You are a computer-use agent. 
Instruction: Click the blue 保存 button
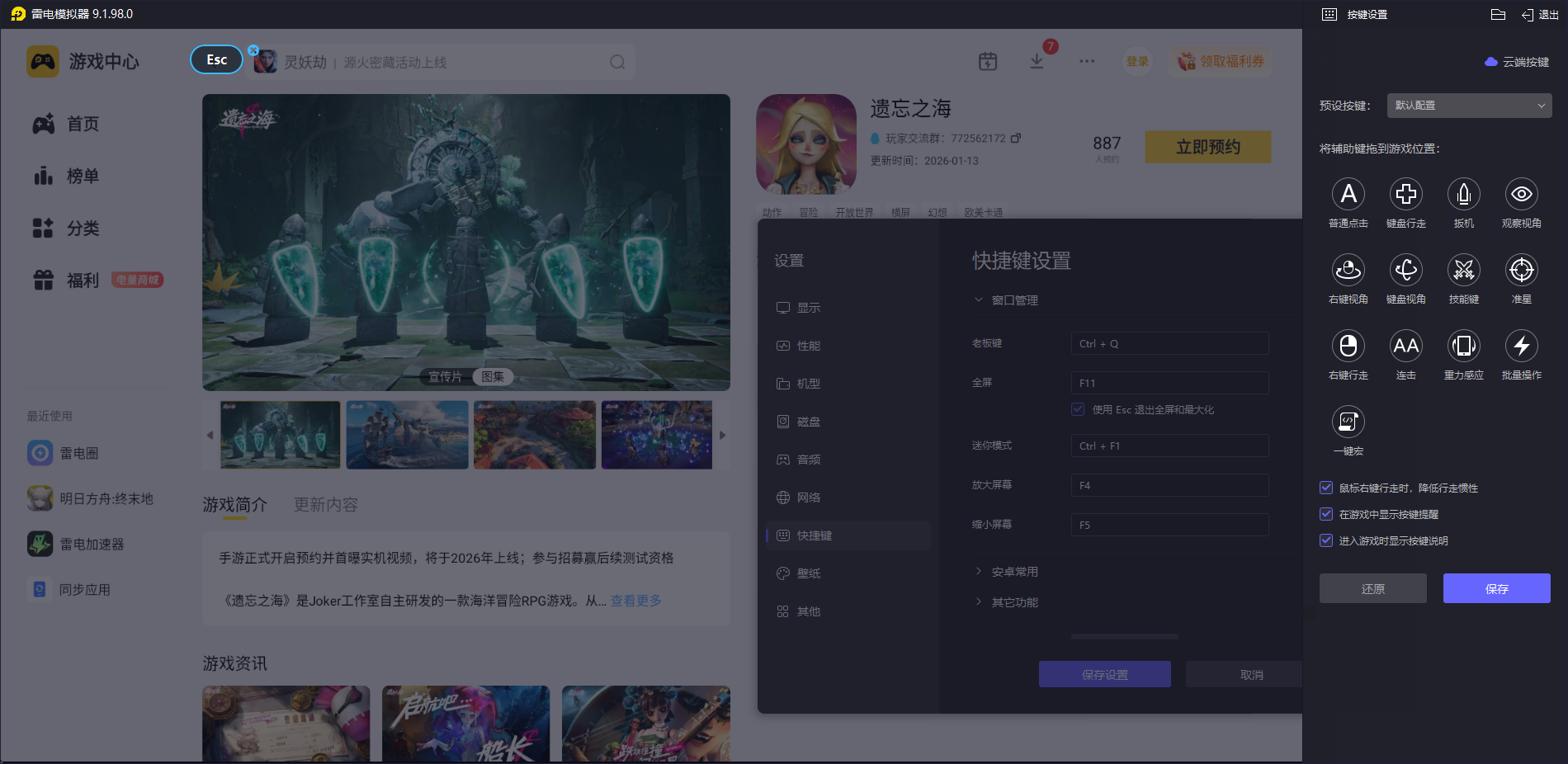(1497, 588)
